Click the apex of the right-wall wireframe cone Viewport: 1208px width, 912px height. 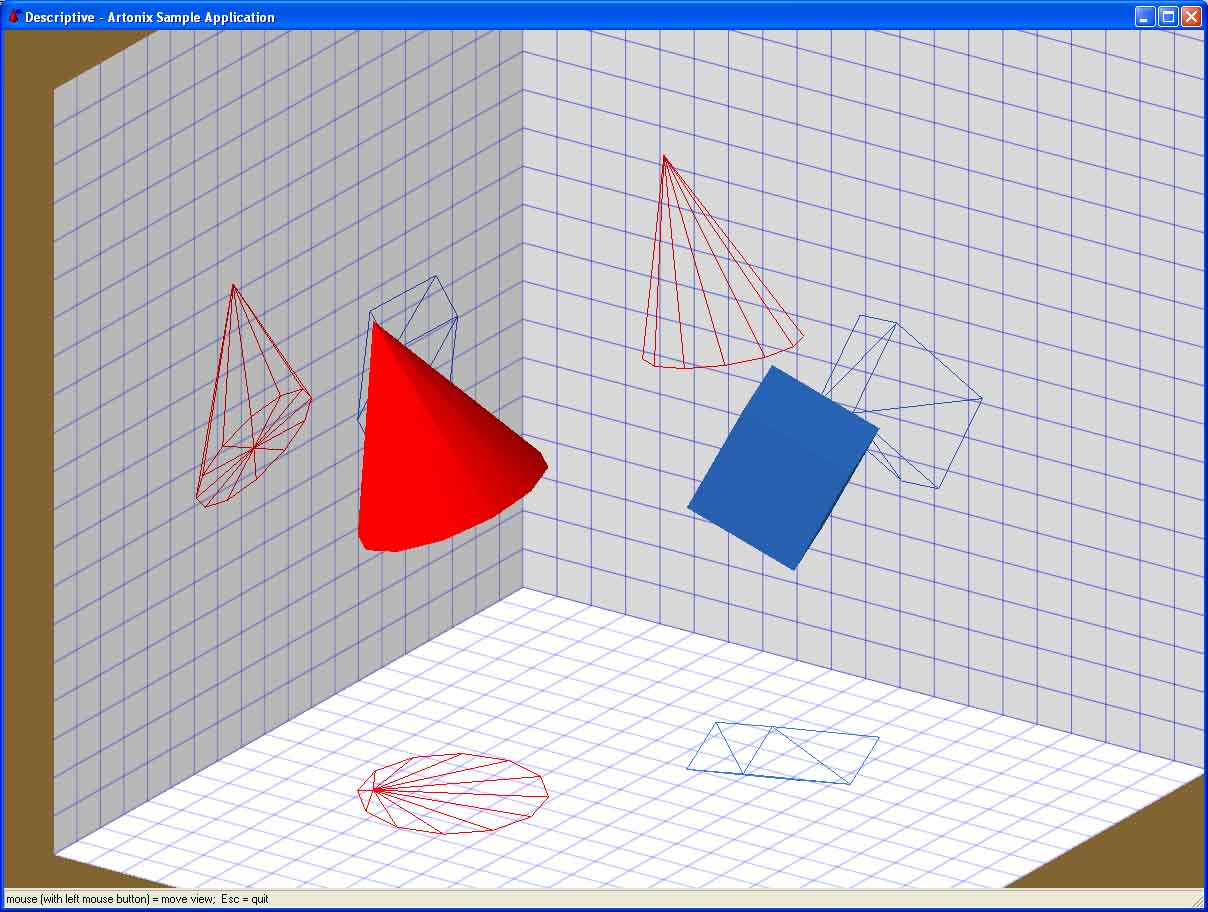(664, 157)
